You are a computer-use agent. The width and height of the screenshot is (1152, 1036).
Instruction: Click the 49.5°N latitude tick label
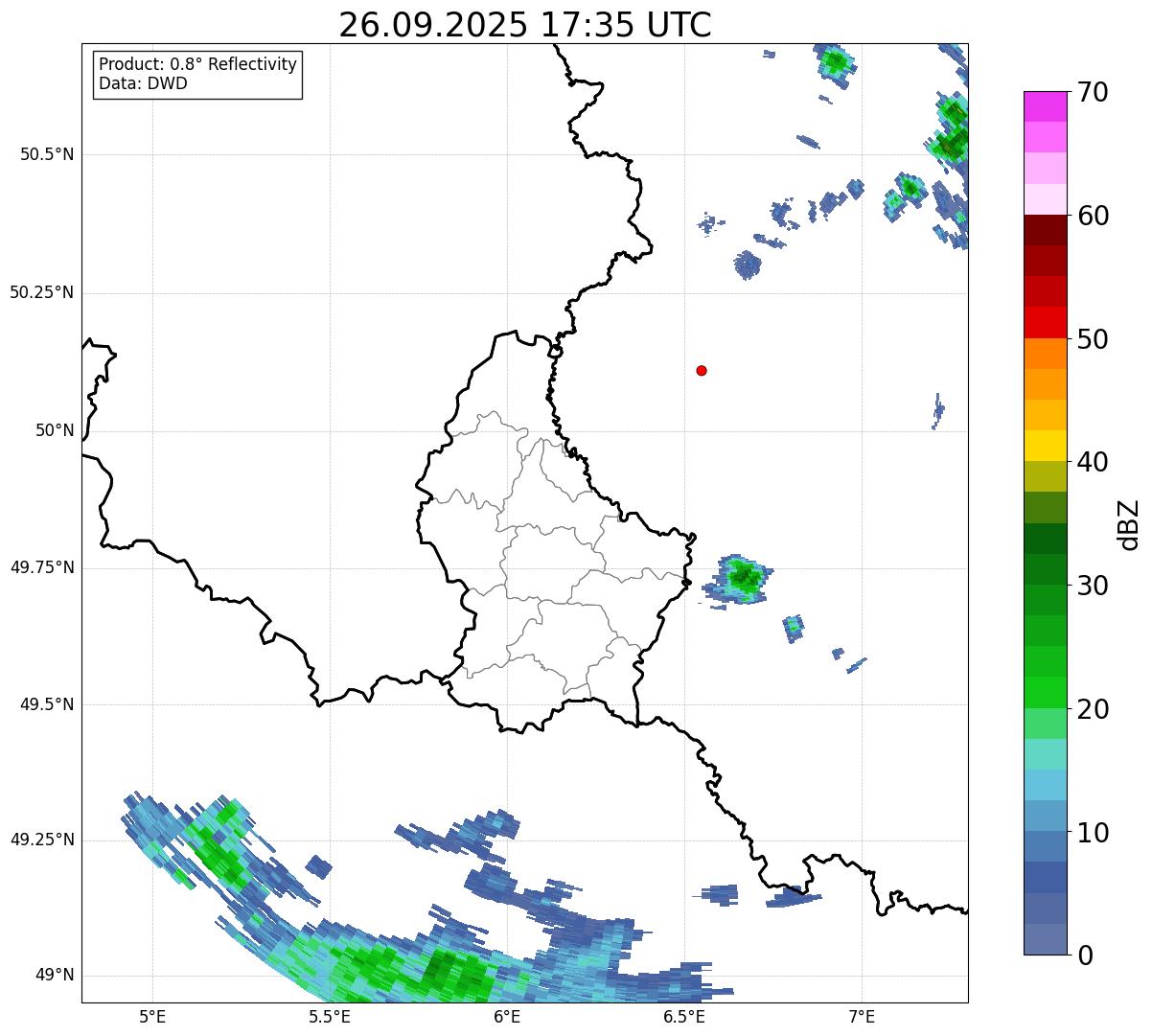(x=47, y=704)
